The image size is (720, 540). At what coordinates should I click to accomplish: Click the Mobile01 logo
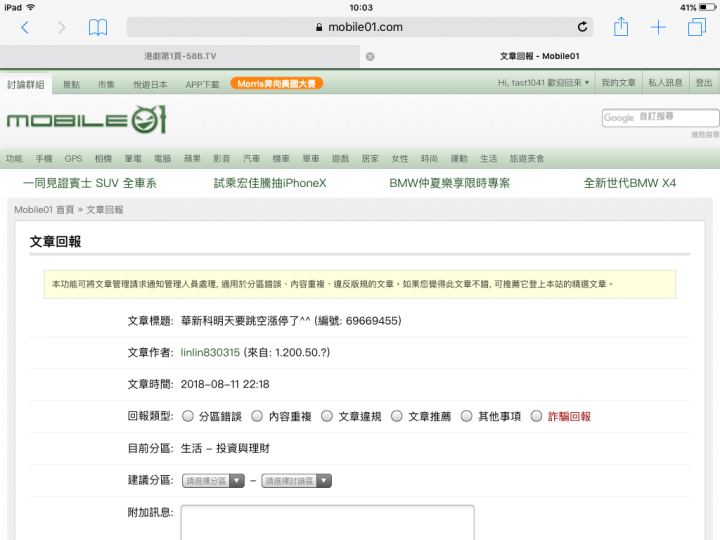86,120
